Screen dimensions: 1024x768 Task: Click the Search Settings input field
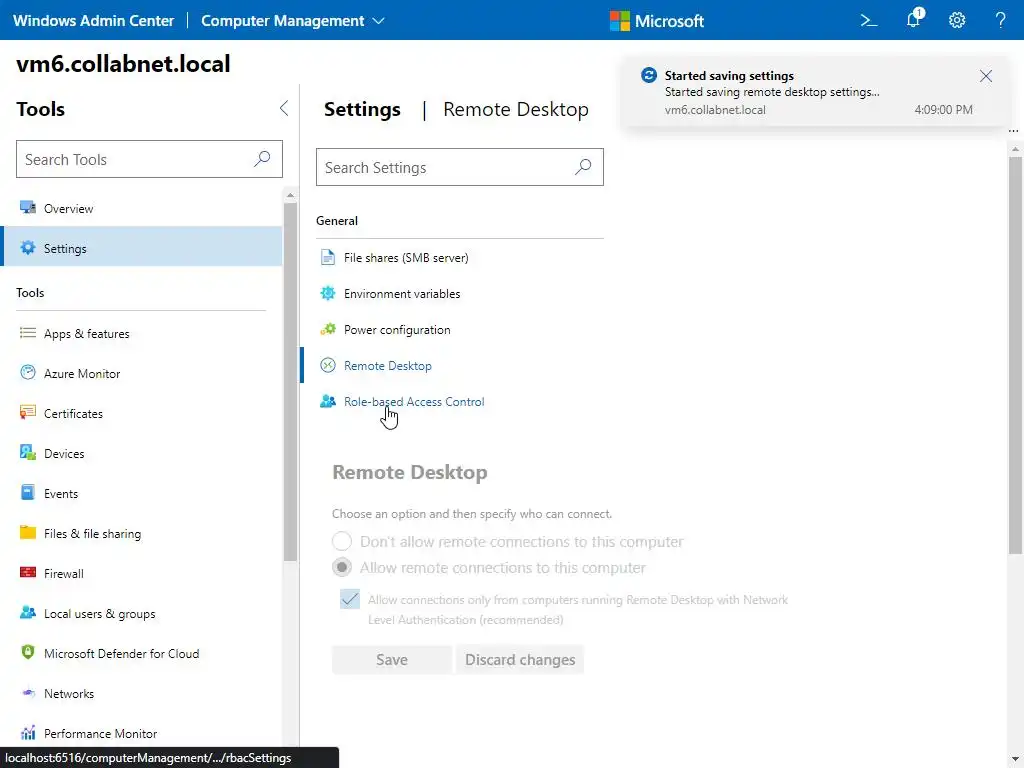[x=445, y=168]
